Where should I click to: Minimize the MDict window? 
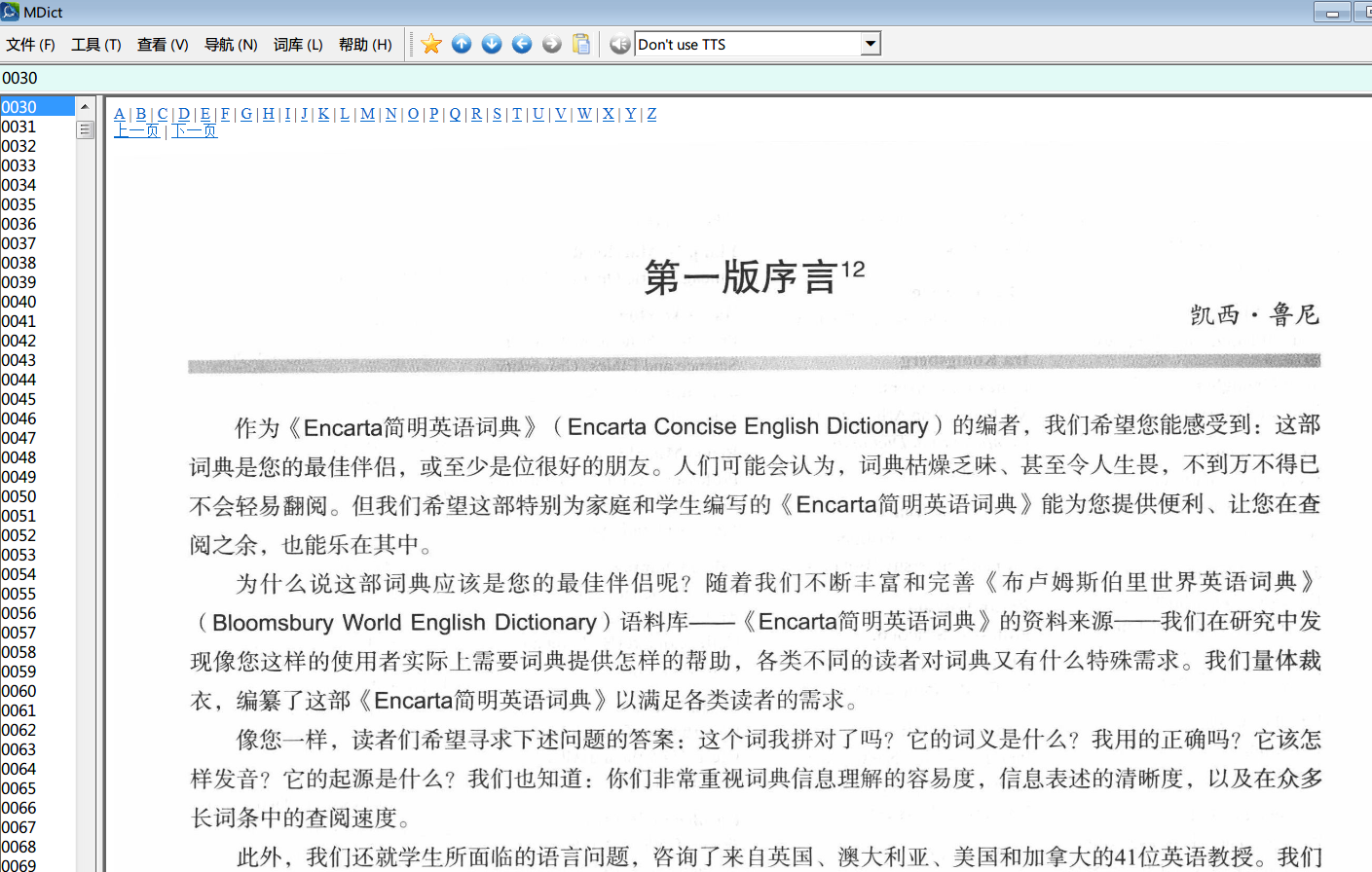1331,12
